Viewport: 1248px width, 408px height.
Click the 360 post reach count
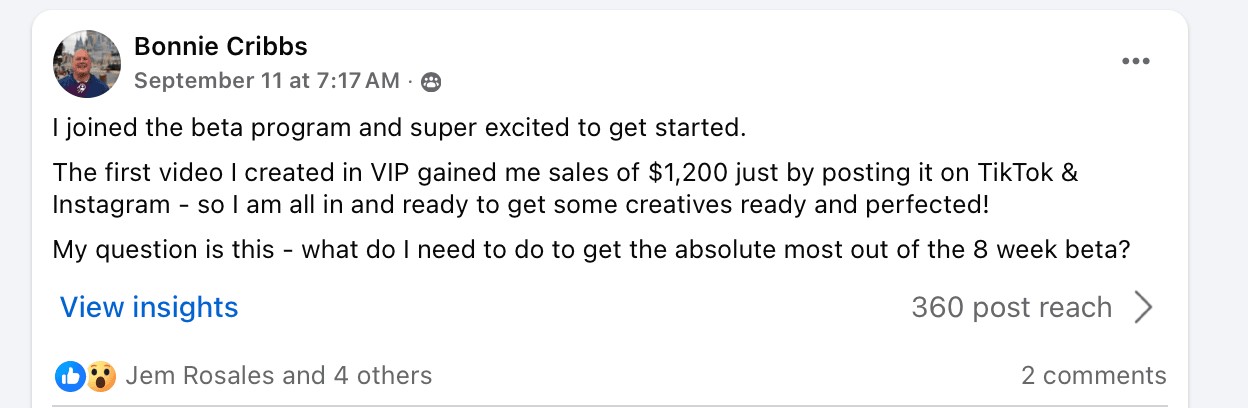point(1011,307)
